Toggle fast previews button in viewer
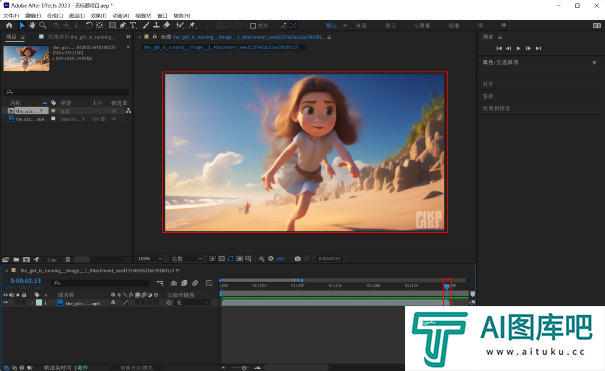 tap(212, 258)
